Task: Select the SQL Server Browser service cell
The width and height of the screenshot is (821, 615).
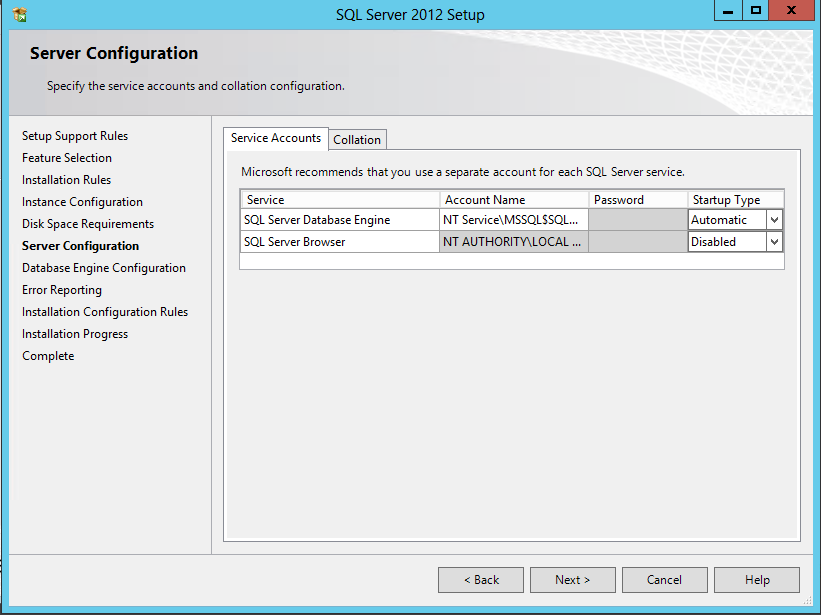Action: (340, 242)
